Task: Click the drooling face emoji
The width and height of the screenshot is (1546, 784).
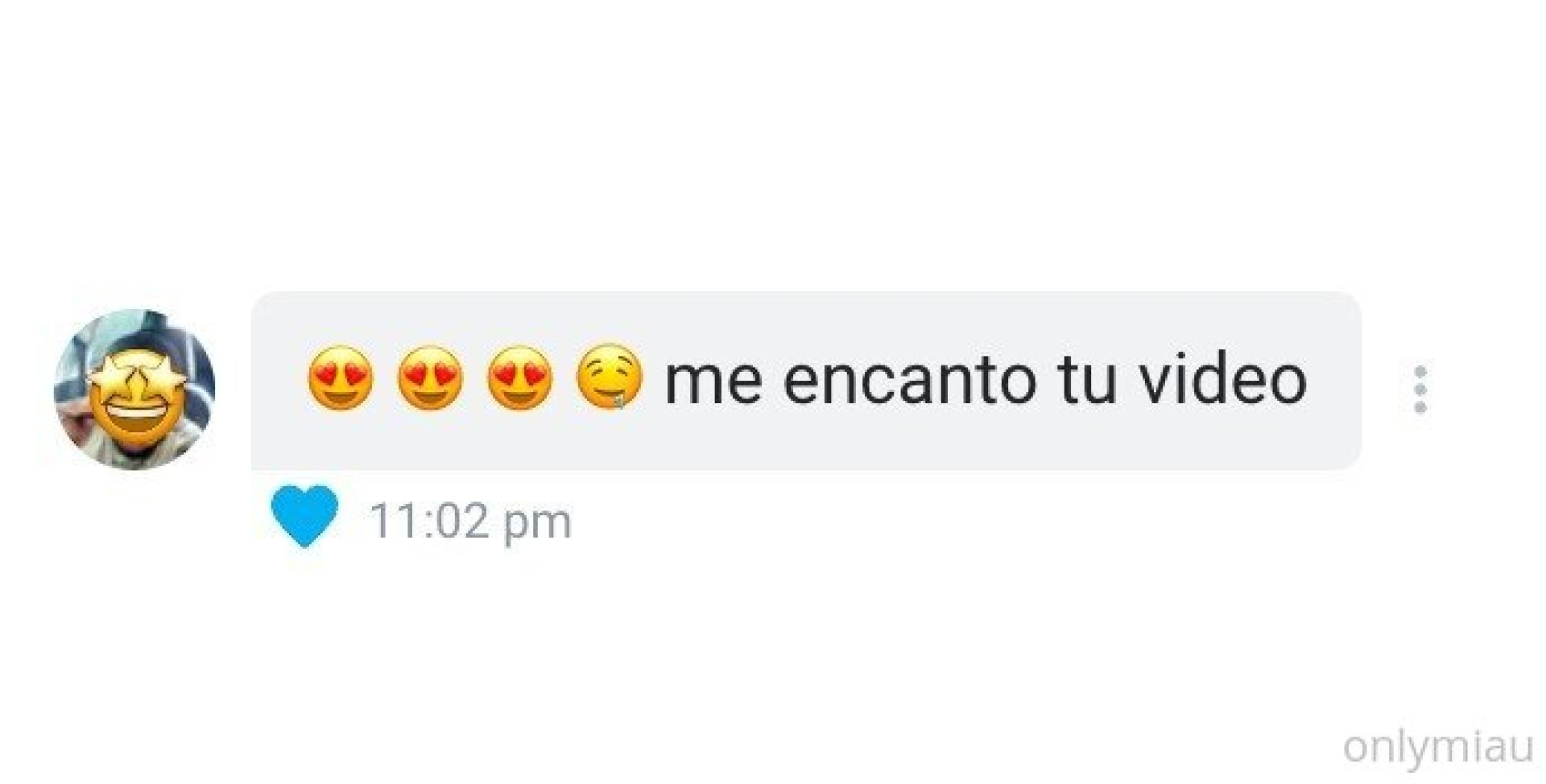Action: tap(610, 378)
